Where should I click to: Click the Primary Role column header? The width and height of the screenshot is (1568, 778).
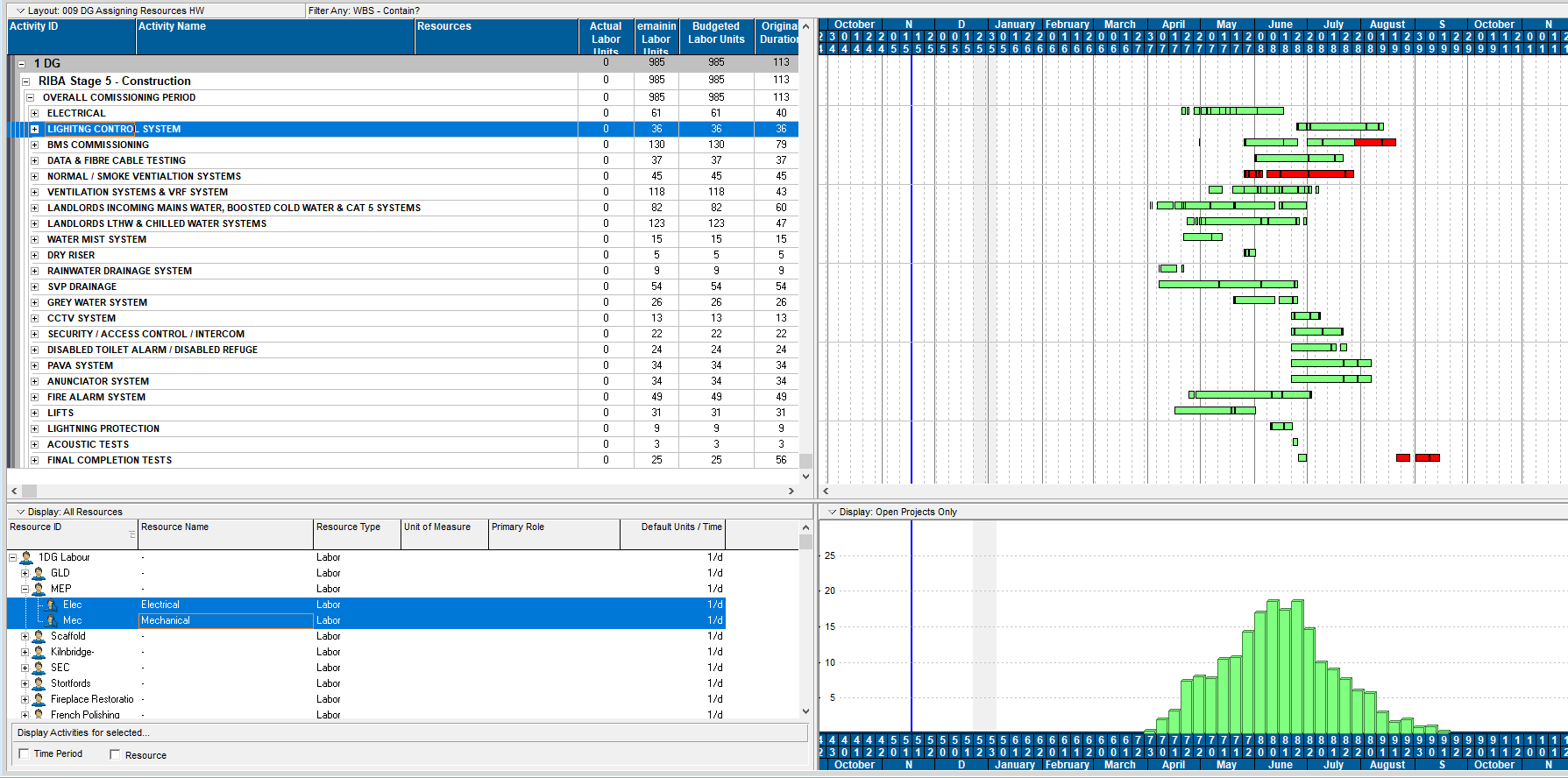[554, 534]
